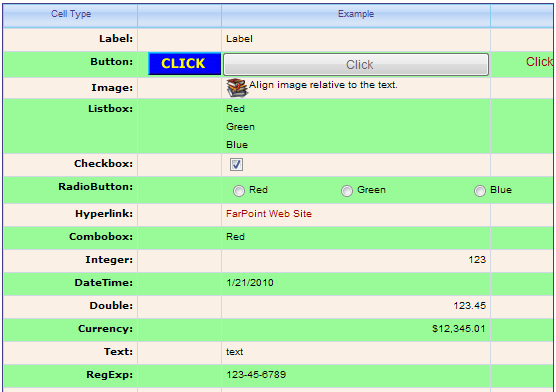Screen dimensions: 556x392
Task: Click the Currency cell $12,345.01
Action: click(x=356, y=329)
